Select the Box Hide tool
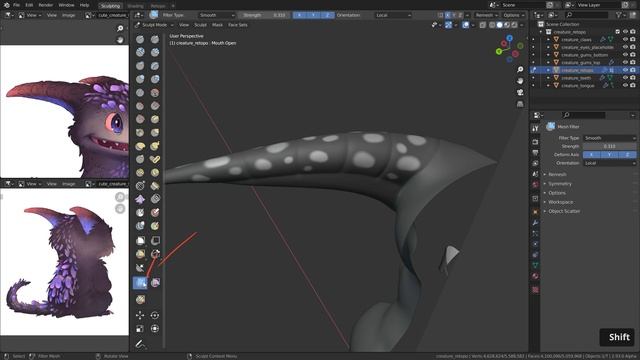 coord(155,240)
